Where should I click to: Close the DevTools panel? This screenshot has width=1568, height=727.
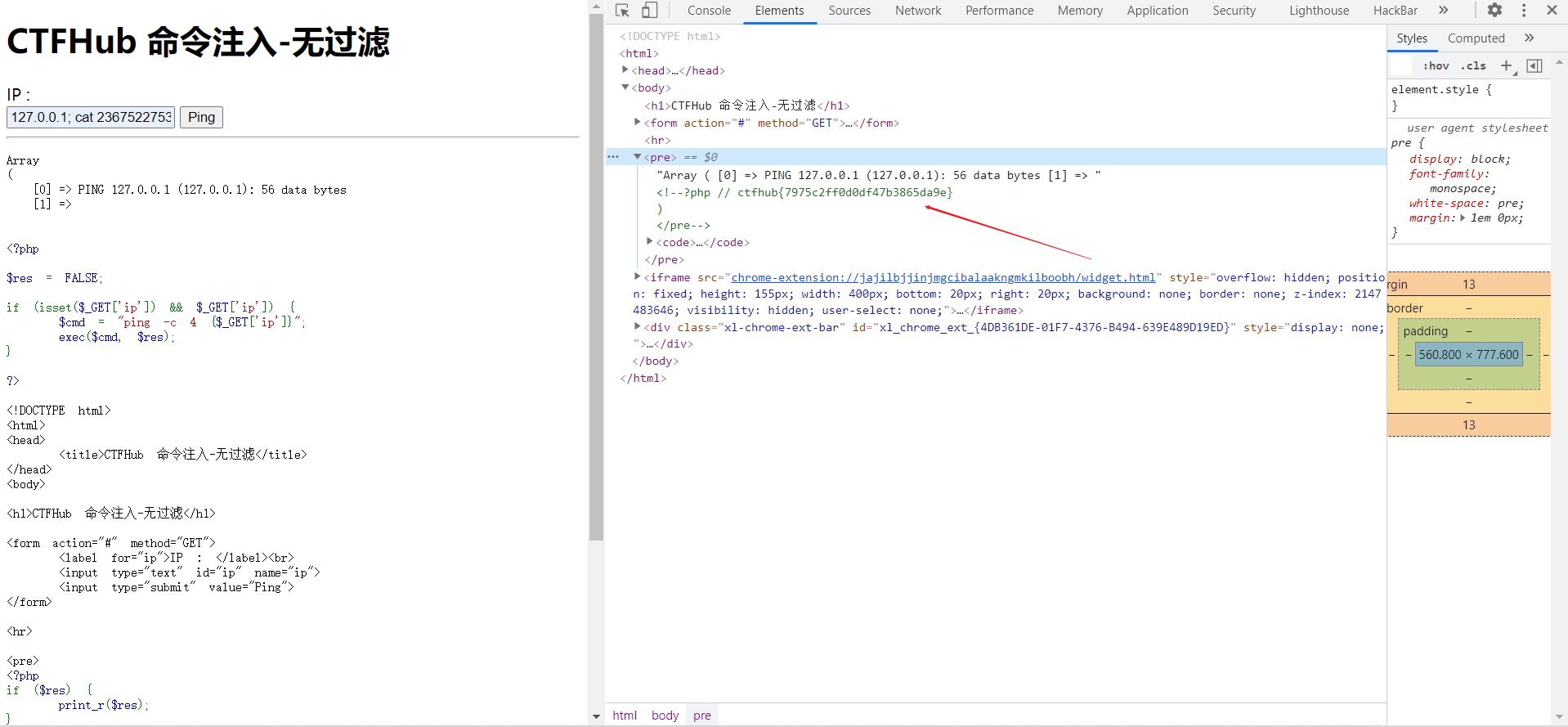coord(1552,11)
